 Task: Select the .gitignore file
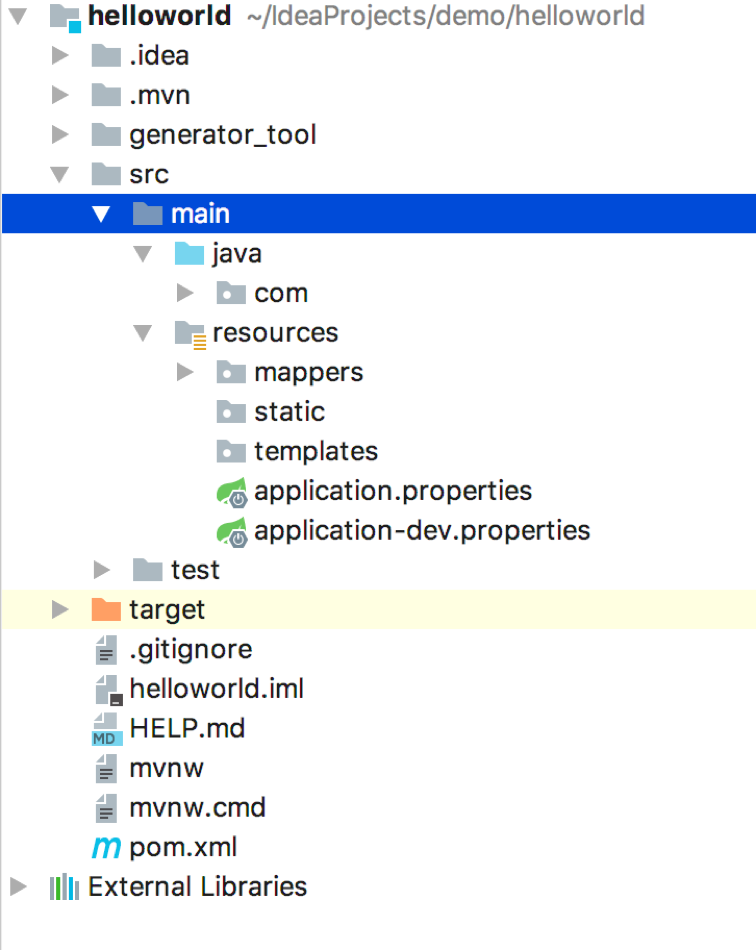190,650
